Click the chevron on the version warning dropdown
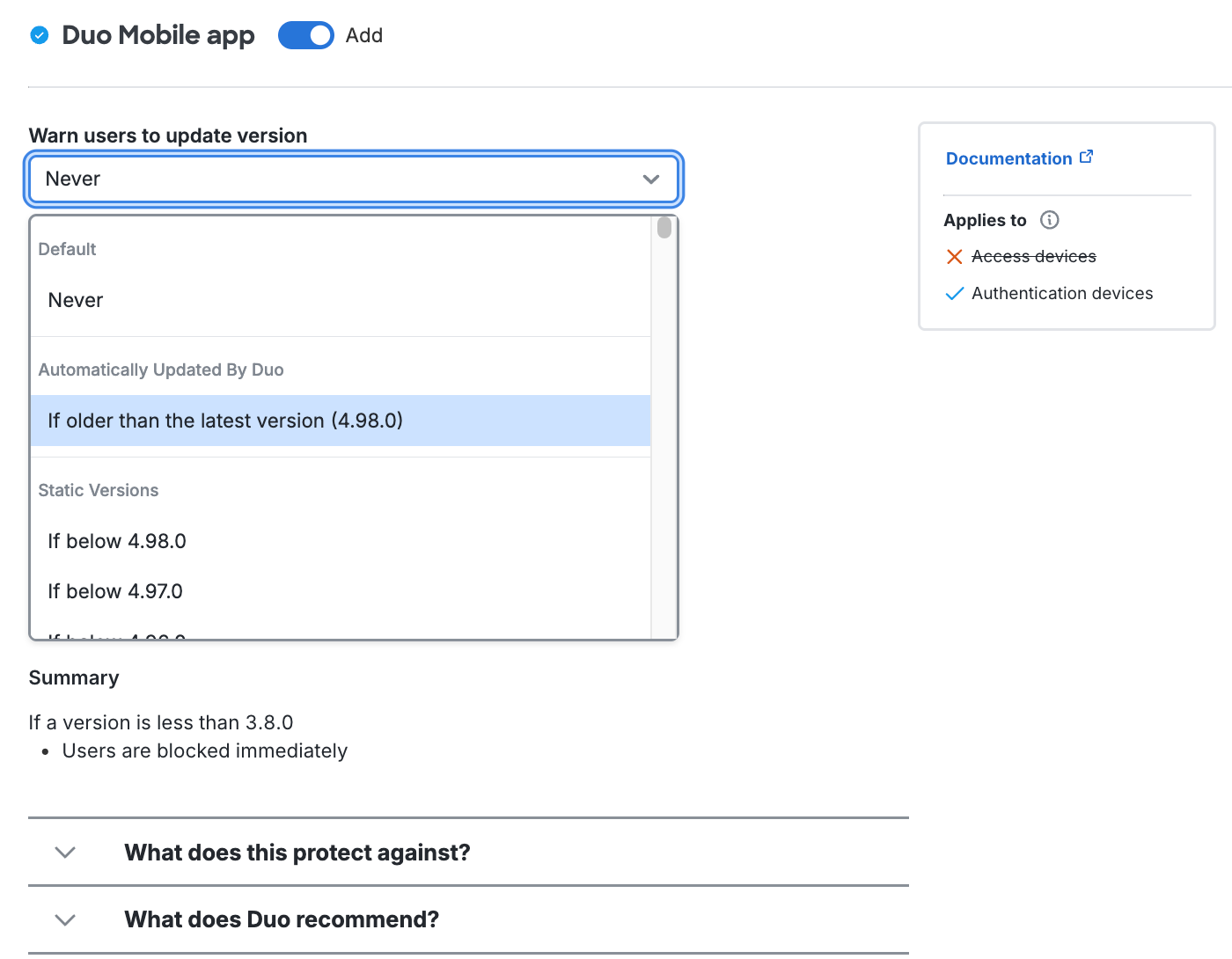The height and width of the screenshot is (959, 1232). (x=651, y=179)
